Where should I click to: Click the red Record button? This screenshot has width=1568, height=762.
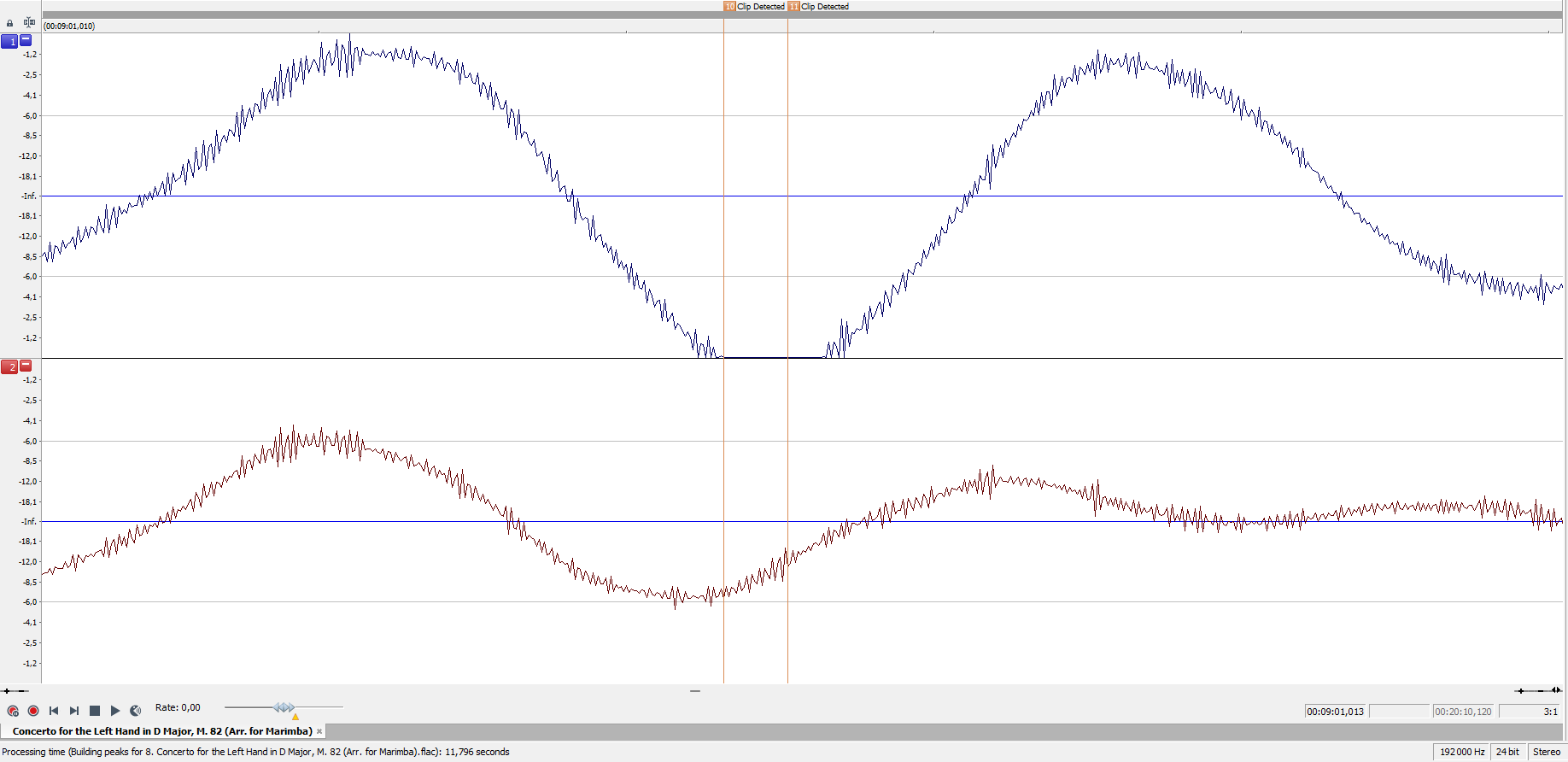coord(33,711)
